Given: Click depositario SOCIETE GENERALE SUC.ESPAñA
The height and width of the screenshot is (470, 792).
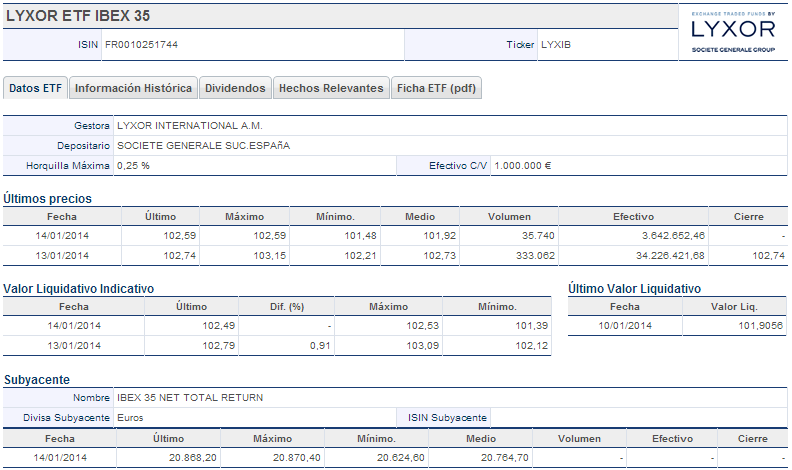Looking at the screenshot, I should point(204,146).
